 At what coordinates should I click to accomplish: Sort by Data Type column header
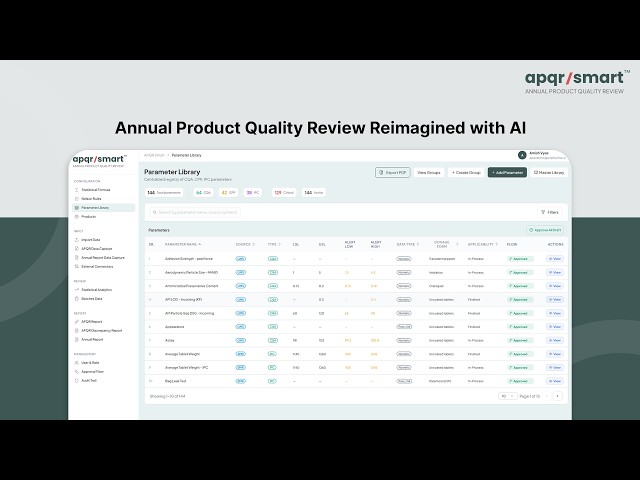408,244
